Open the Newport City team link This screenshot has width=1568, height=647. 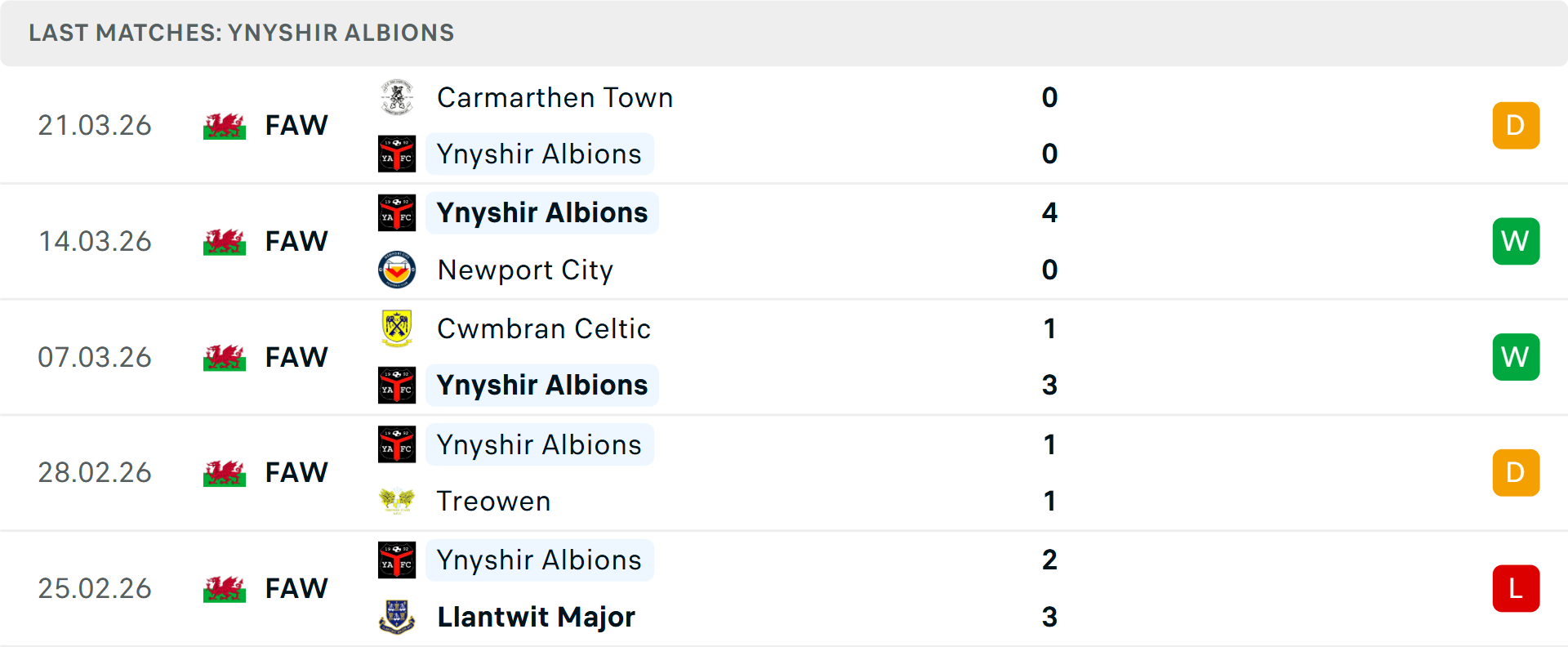point(525,270)
